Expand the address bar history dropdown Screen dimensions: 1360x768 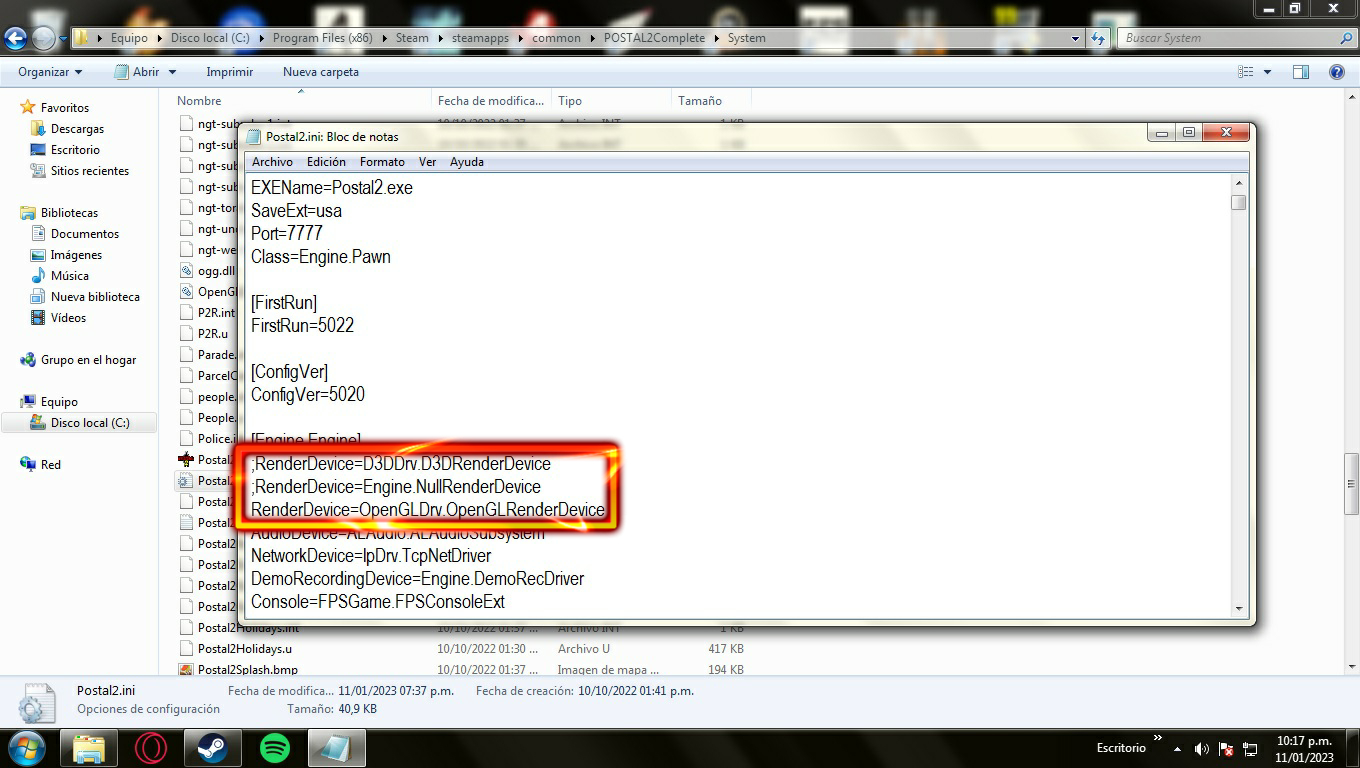point(1076,38)
